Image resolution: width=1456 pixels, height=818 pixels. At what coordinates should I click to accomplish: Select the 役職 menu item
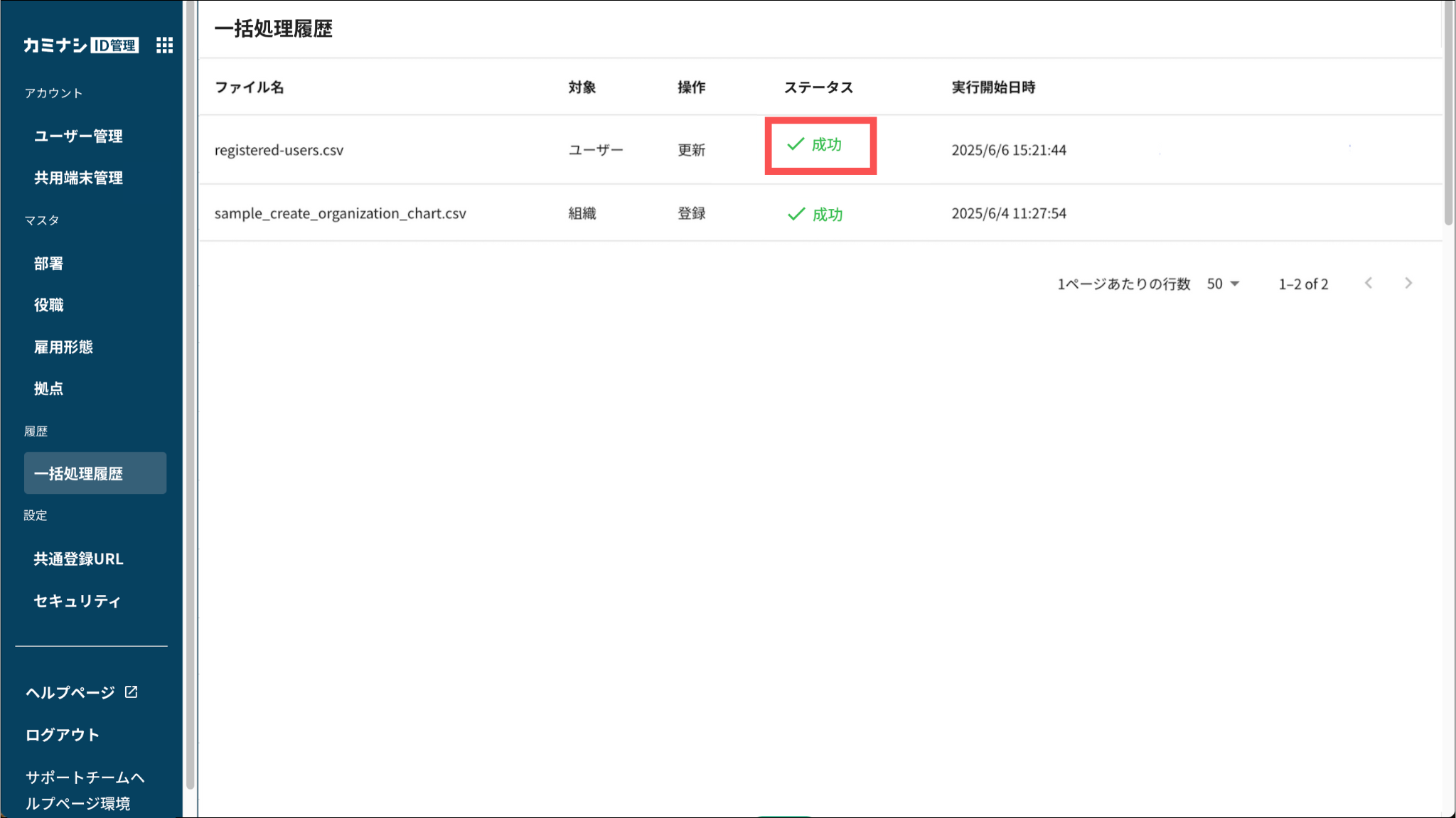click(48, 305)
